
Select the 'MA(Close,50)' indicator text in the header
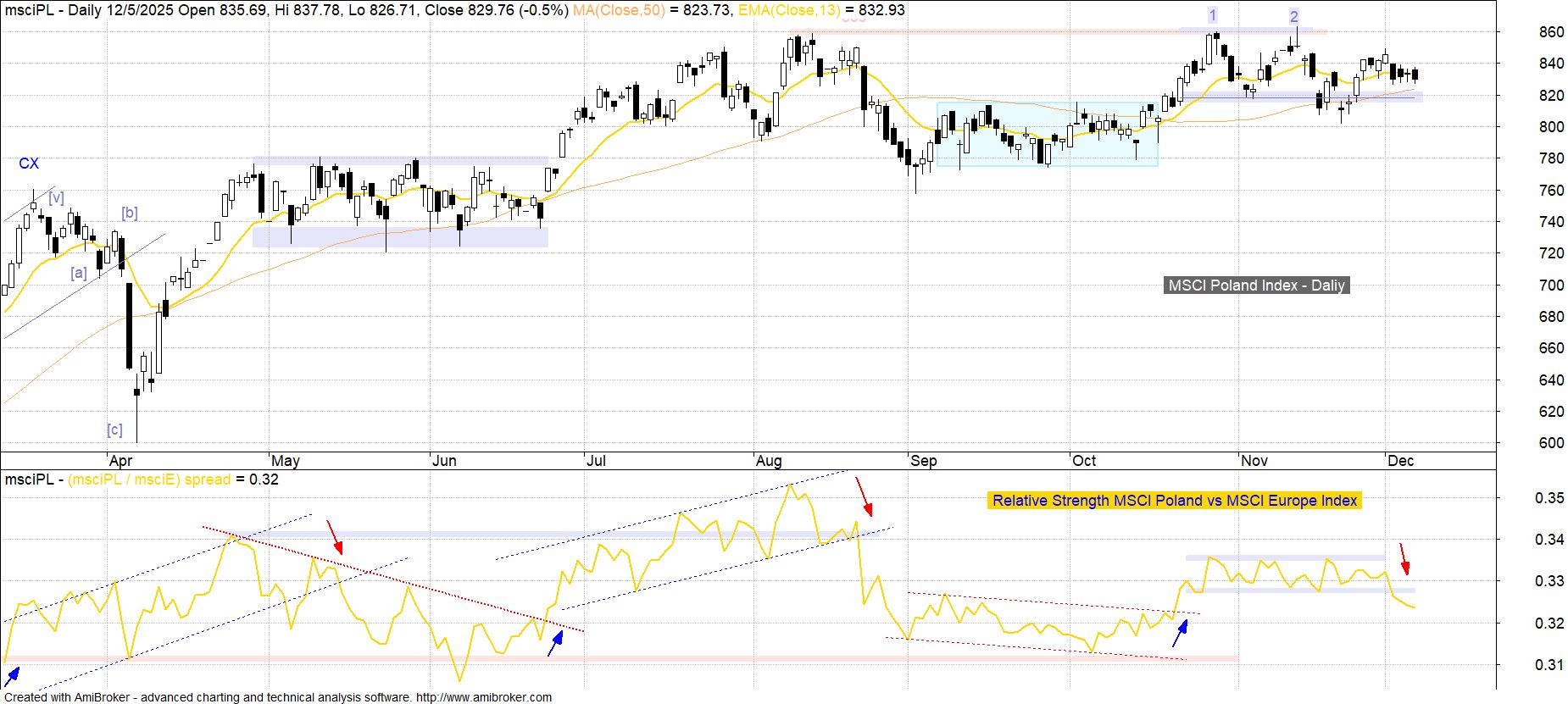(618, 10)
